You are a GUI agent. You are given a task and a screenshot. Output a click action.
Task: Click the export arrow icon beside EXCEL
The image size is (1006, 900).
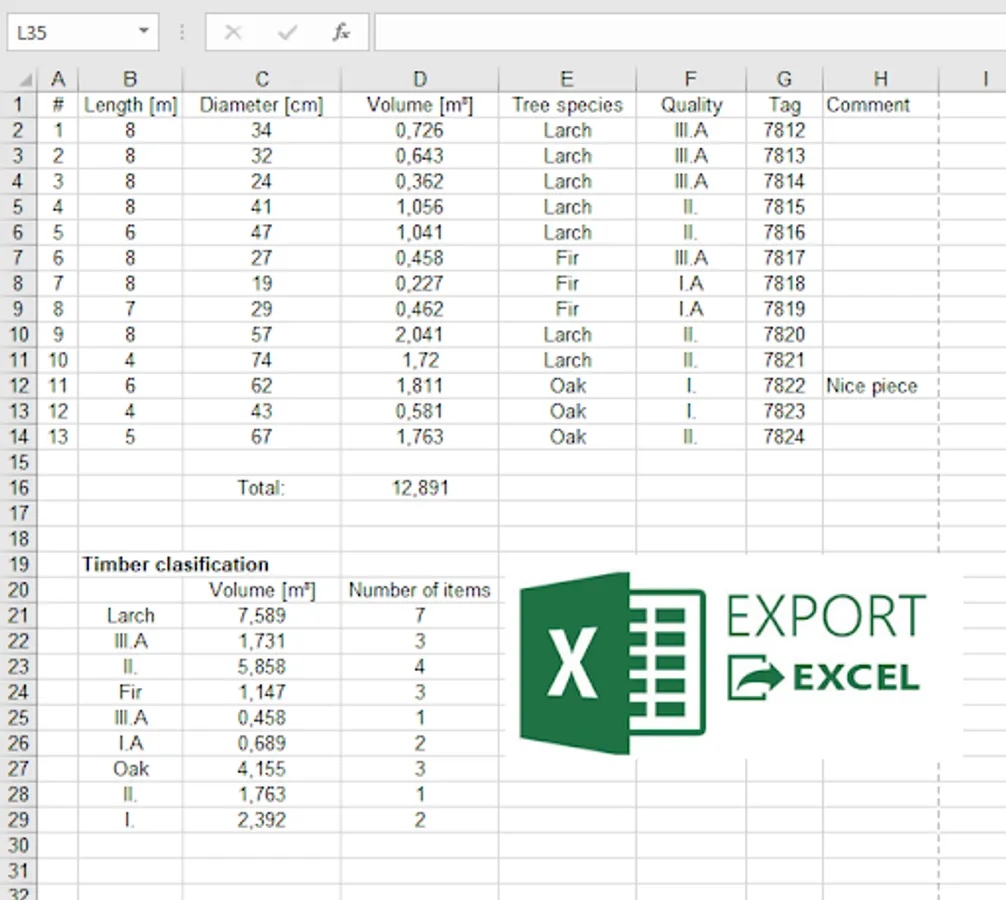point(756,677)
